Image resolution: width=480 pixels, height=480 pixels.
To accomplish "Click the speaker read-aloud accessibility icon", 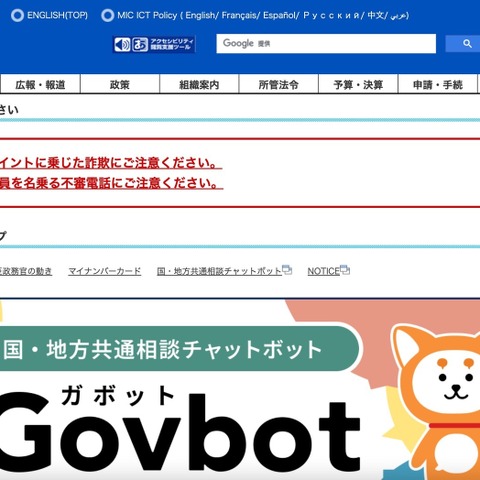I will (x=122, y=44).
